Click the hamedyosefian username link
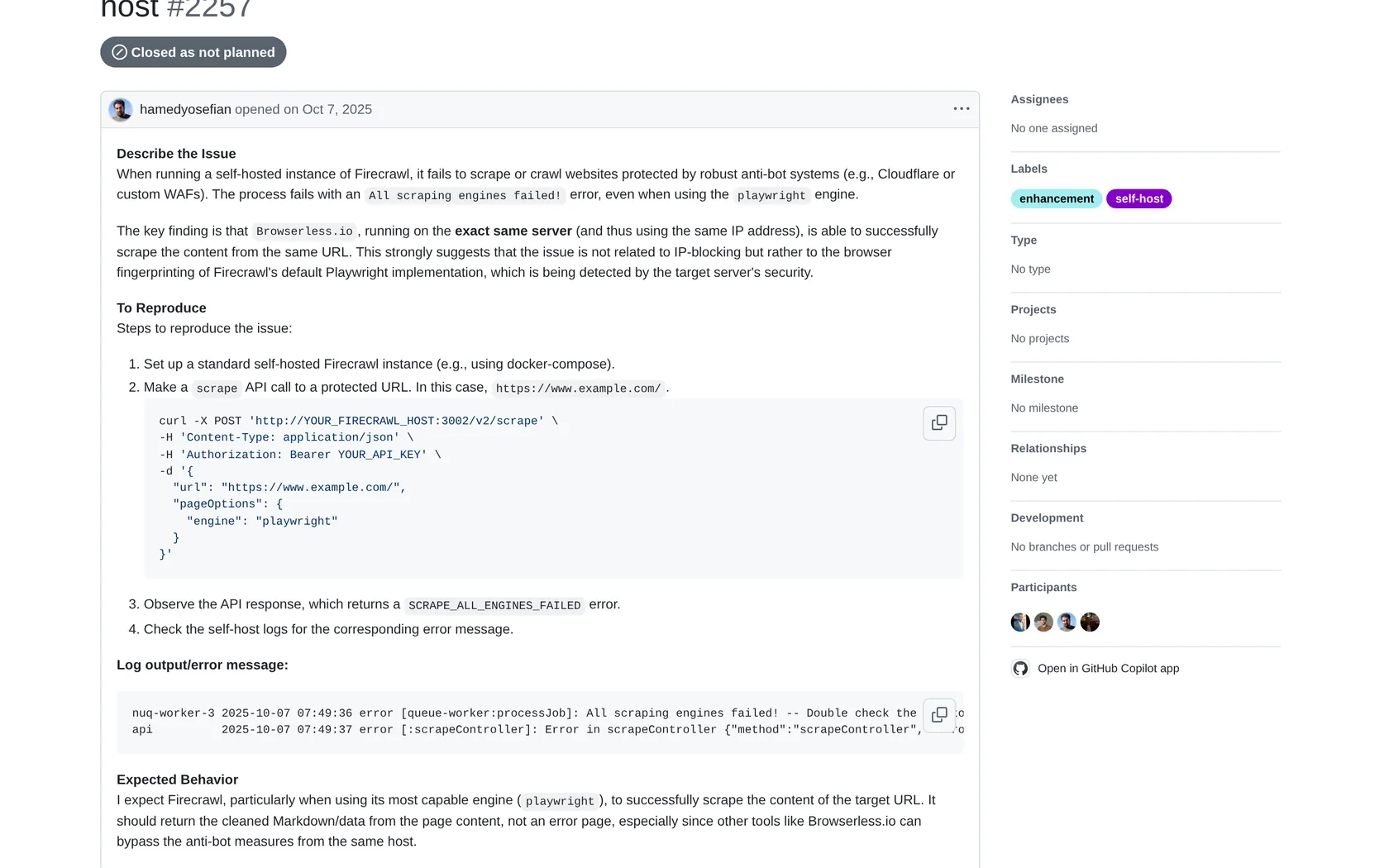1389x868 pixels. (x=185, y=109)
